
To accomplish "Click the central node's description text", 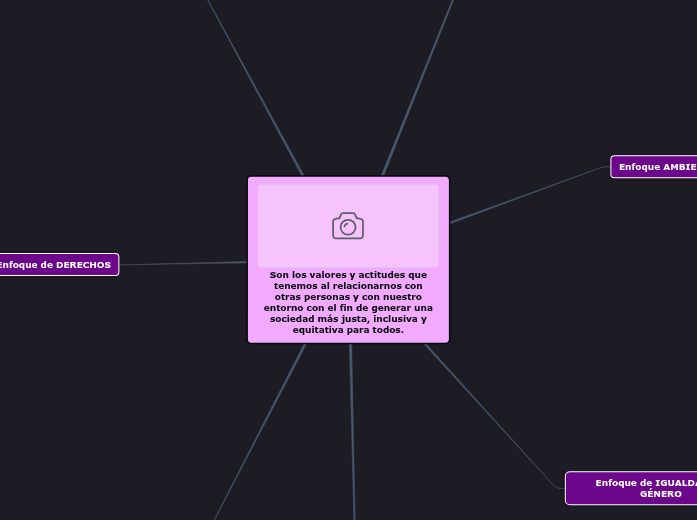I will tap(348, 302).
